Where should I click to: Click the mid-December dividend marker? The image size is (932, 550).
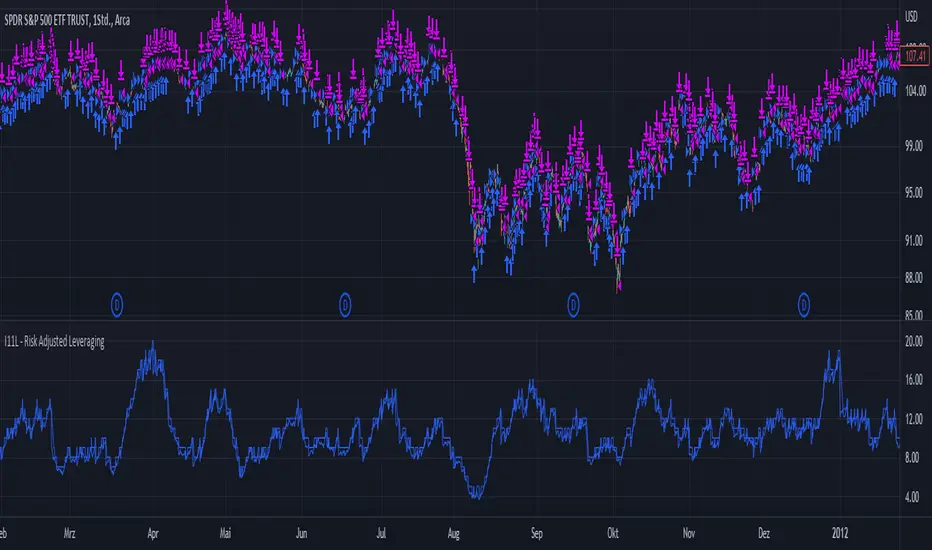(803, 305)
